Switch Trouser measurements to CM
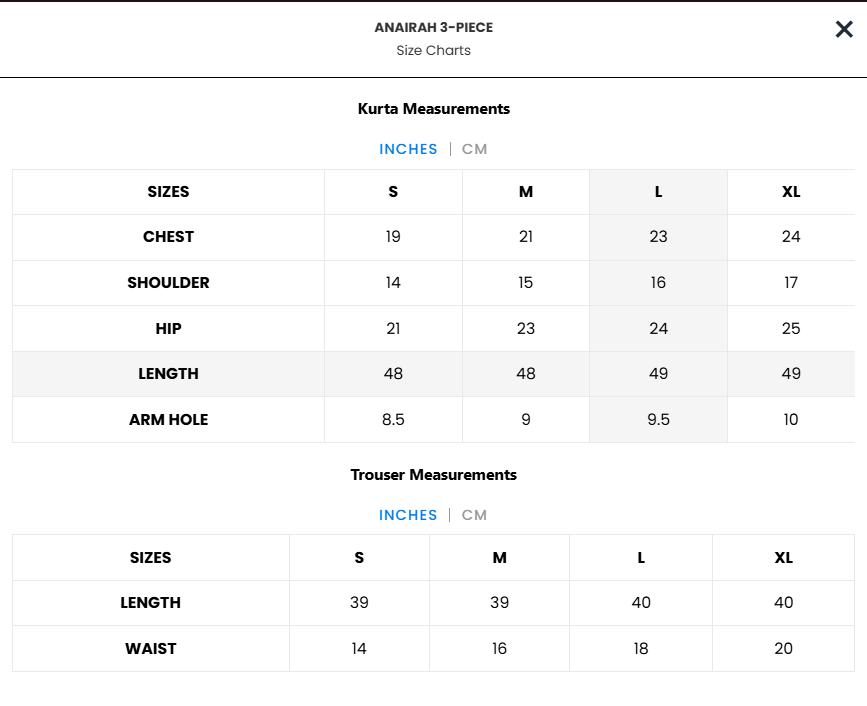The image size is (867, 706). (x=474, y=515)
